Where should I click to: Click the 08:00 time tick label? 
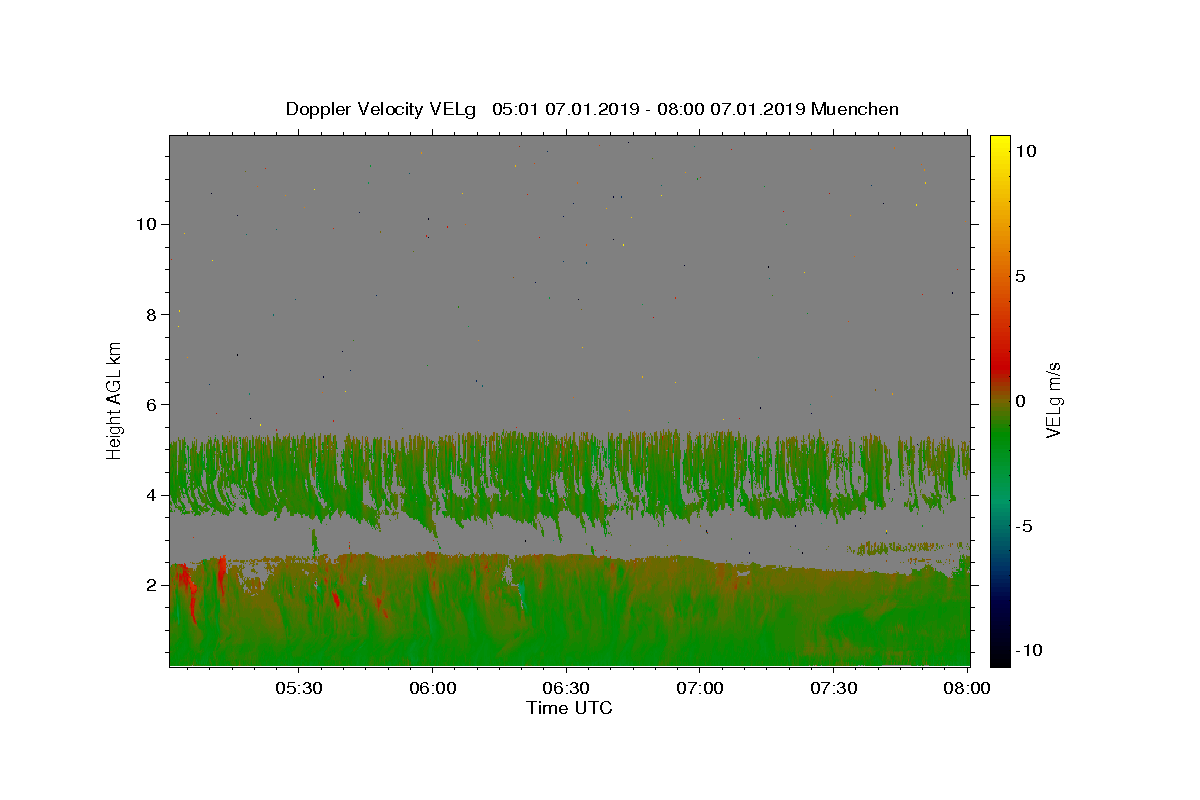(x=967, y=688)
